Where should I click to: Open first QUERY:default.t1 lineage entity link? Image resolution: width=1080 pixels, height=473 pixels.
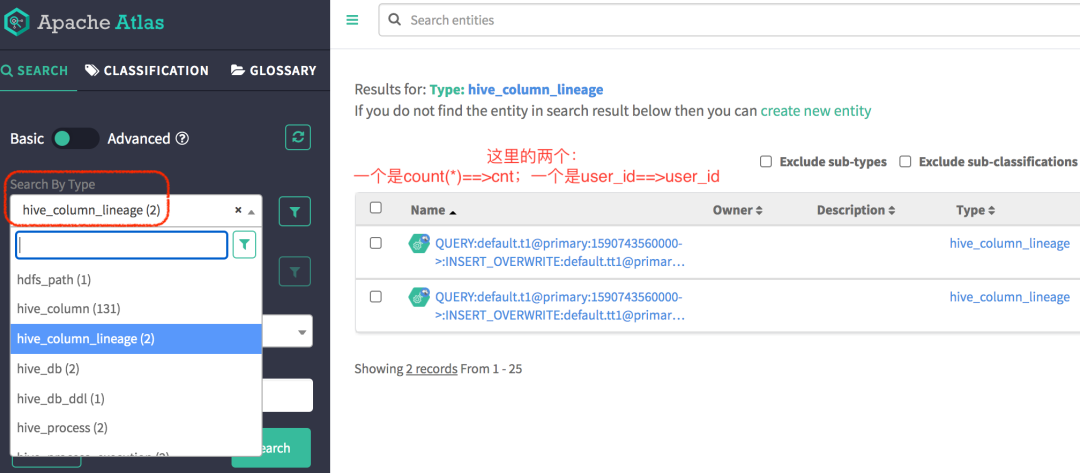[x=559, y=253]
